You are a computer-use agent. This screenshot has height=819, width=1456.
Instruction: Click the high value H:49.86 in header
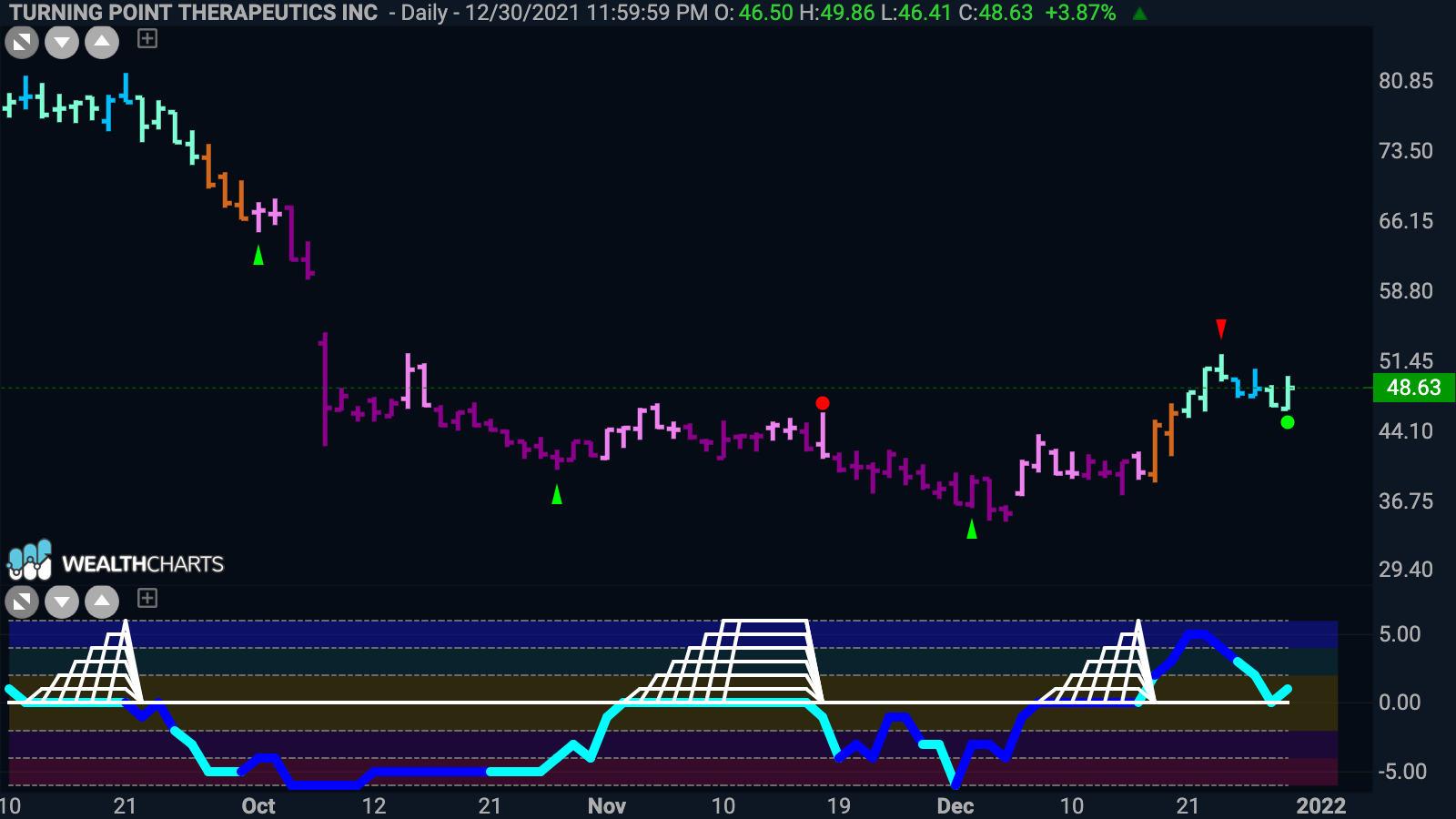(x=836, y=13)
